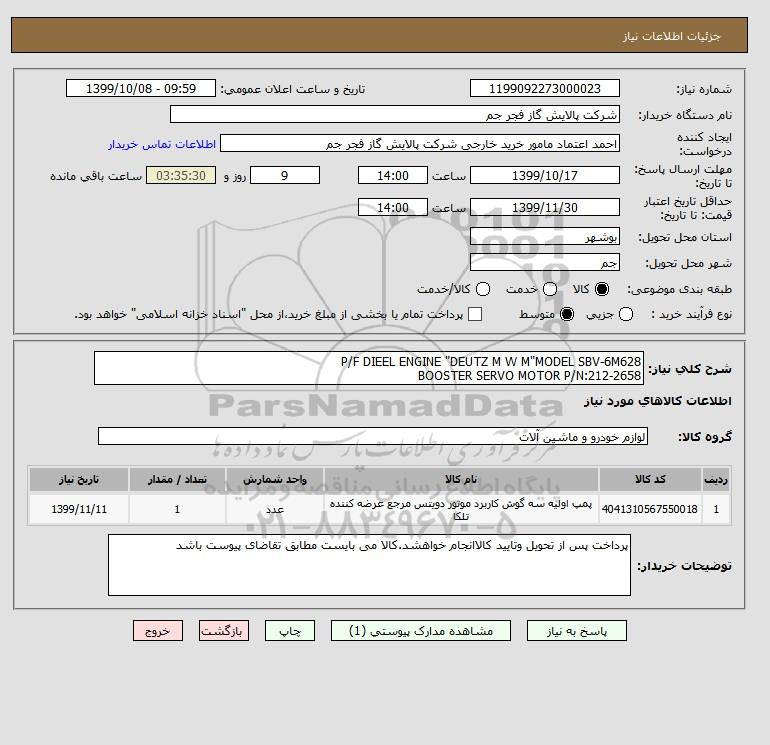Click the واحد شمارش column header
The width and height of the screenshot is (770, 745).
pyautogui.click(x=275, y=479)
